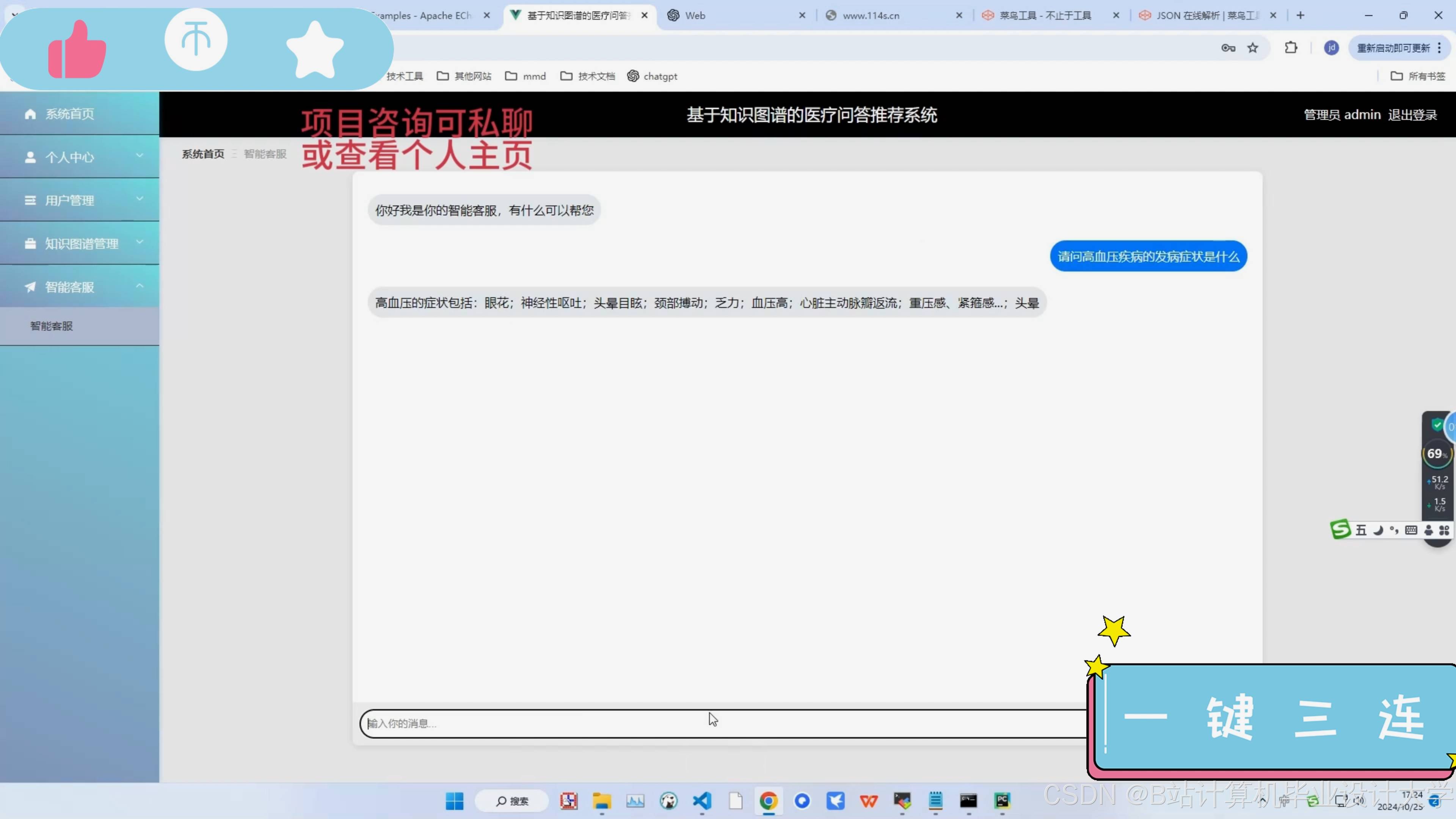Viewport: 1456px width, 819px height.
Task: Open WPS Office from the taskbar
Action: (x=869, y=801)
